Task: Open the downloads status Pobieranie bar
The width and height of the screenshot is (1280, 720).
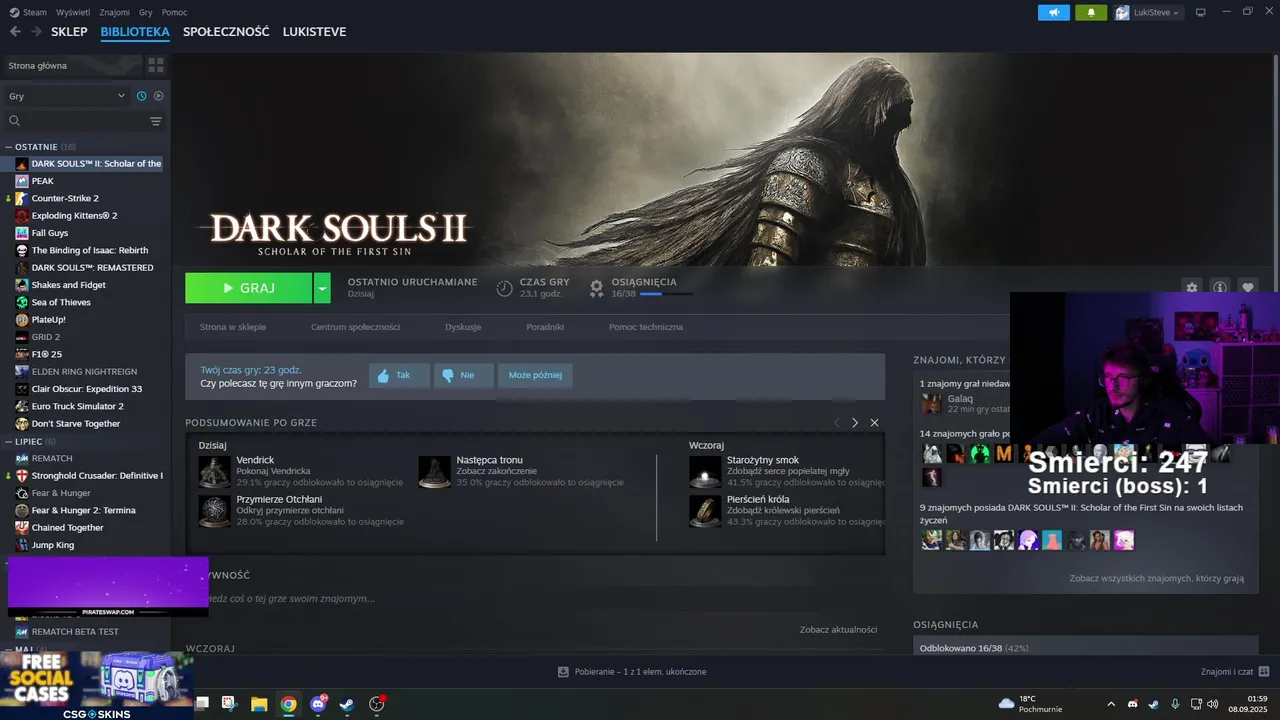Action: coord(632,672)
